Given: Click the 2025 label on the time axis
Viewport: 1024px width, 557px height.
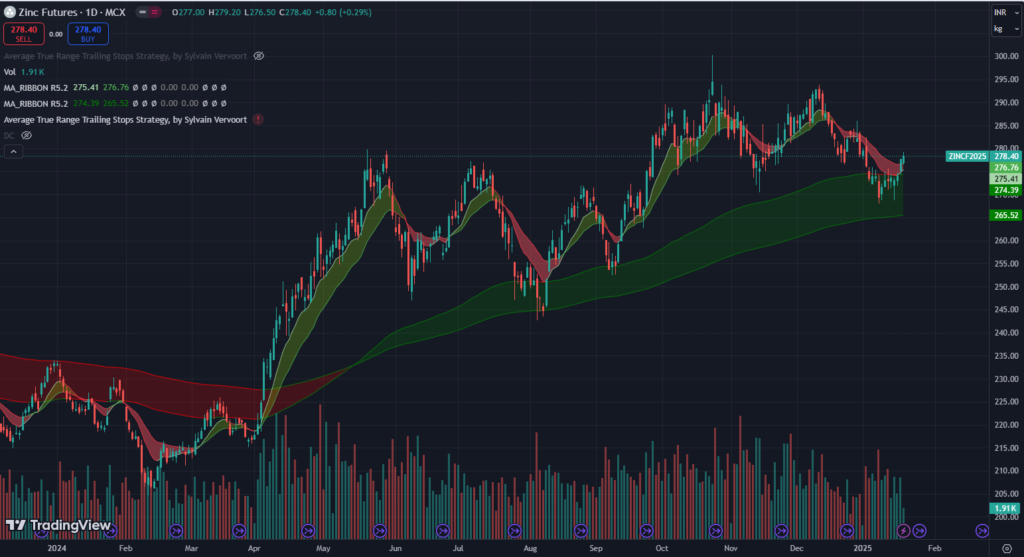Looking at the screenshot, I should click(863, 549).
